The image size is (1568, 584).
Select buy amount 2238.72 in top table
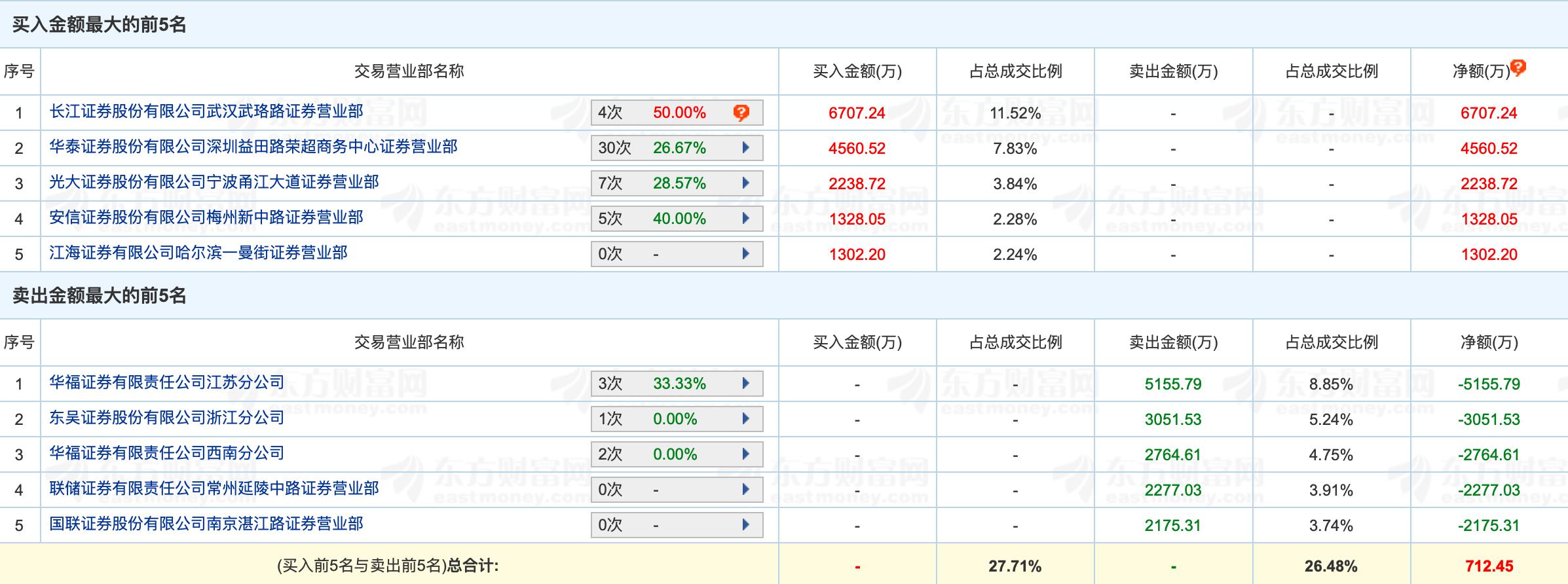pos(857,184)
